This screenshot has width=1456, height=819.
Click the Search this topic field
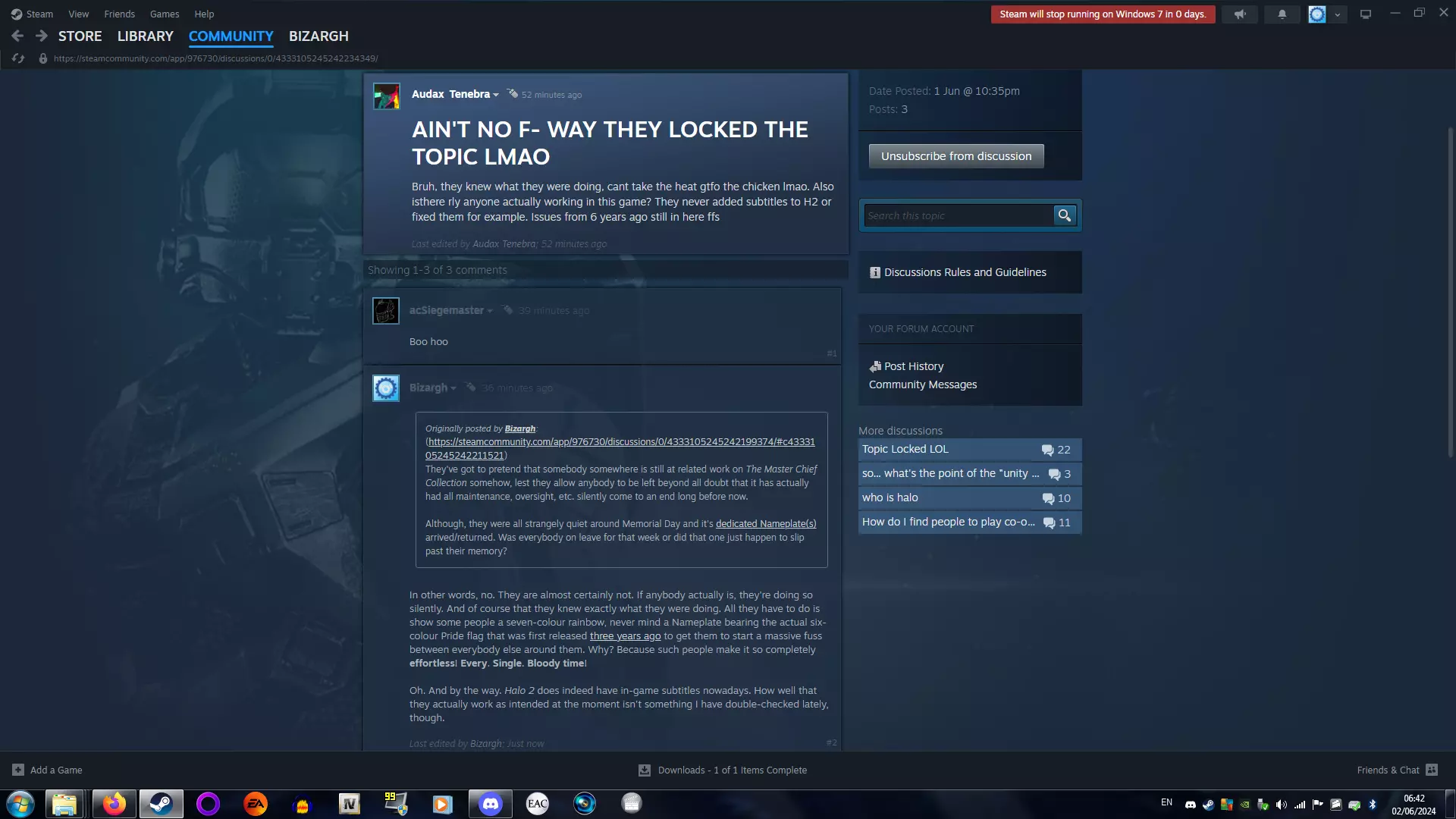click(x=957, y=215)
